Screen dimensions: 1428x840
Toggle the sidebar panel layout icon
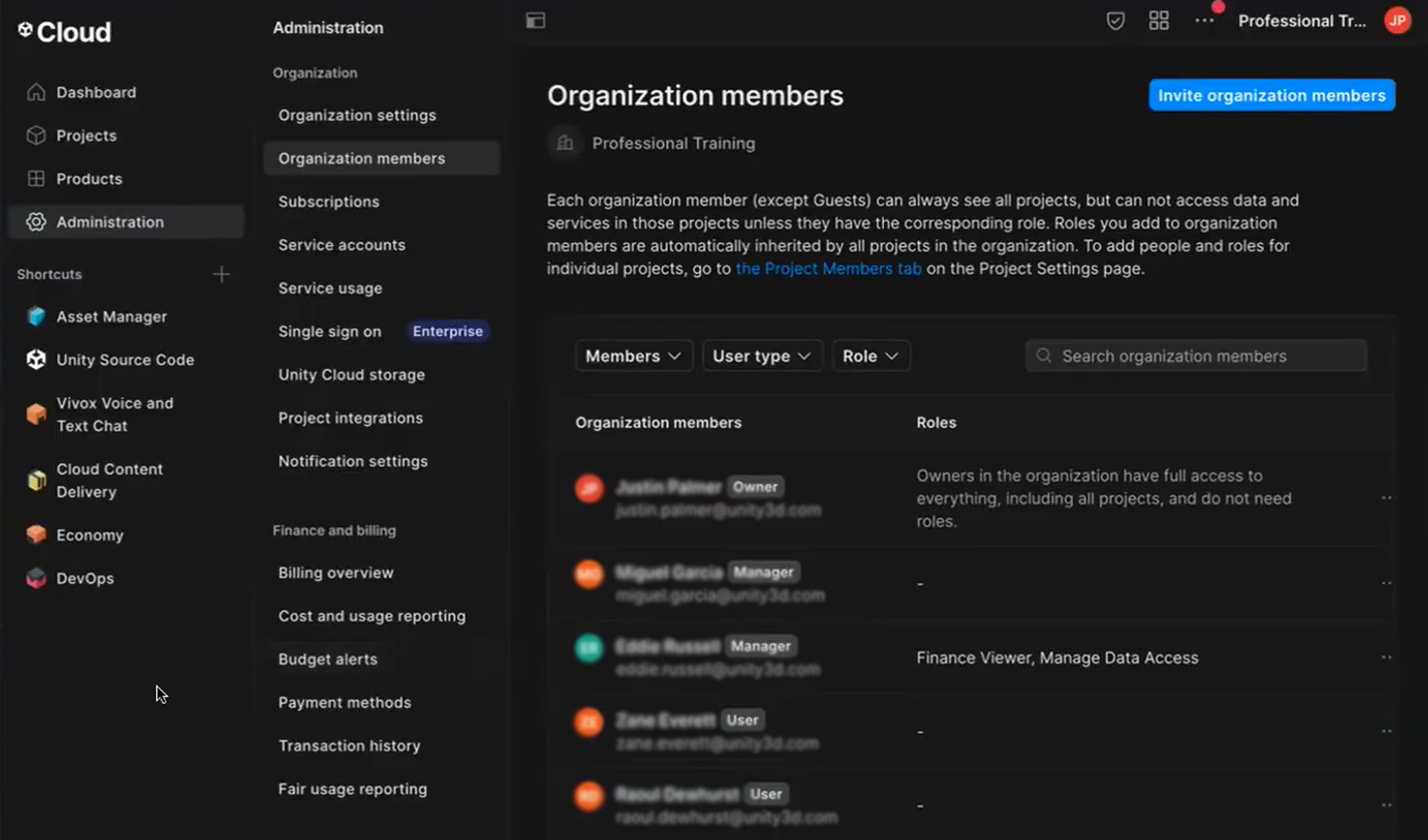pyautogui.click(x=535, y=20)
